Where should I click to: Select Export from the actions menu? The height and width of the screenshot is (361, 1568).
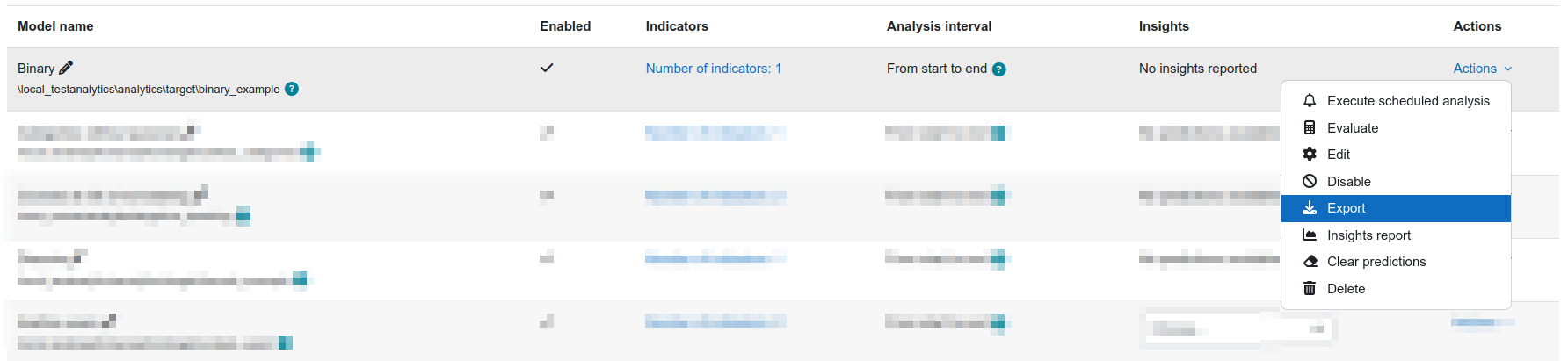pos(1396,208)
